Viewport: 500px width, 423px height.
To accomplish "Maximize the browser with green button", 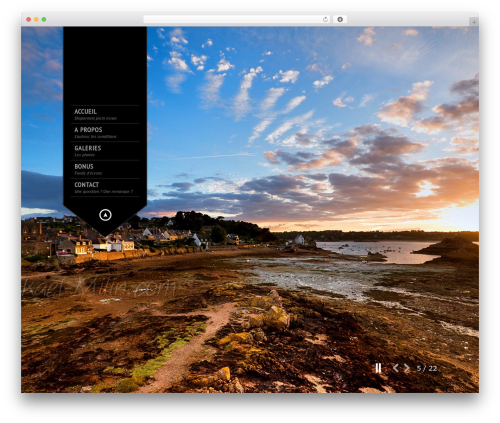I will (x=44, y=20).
